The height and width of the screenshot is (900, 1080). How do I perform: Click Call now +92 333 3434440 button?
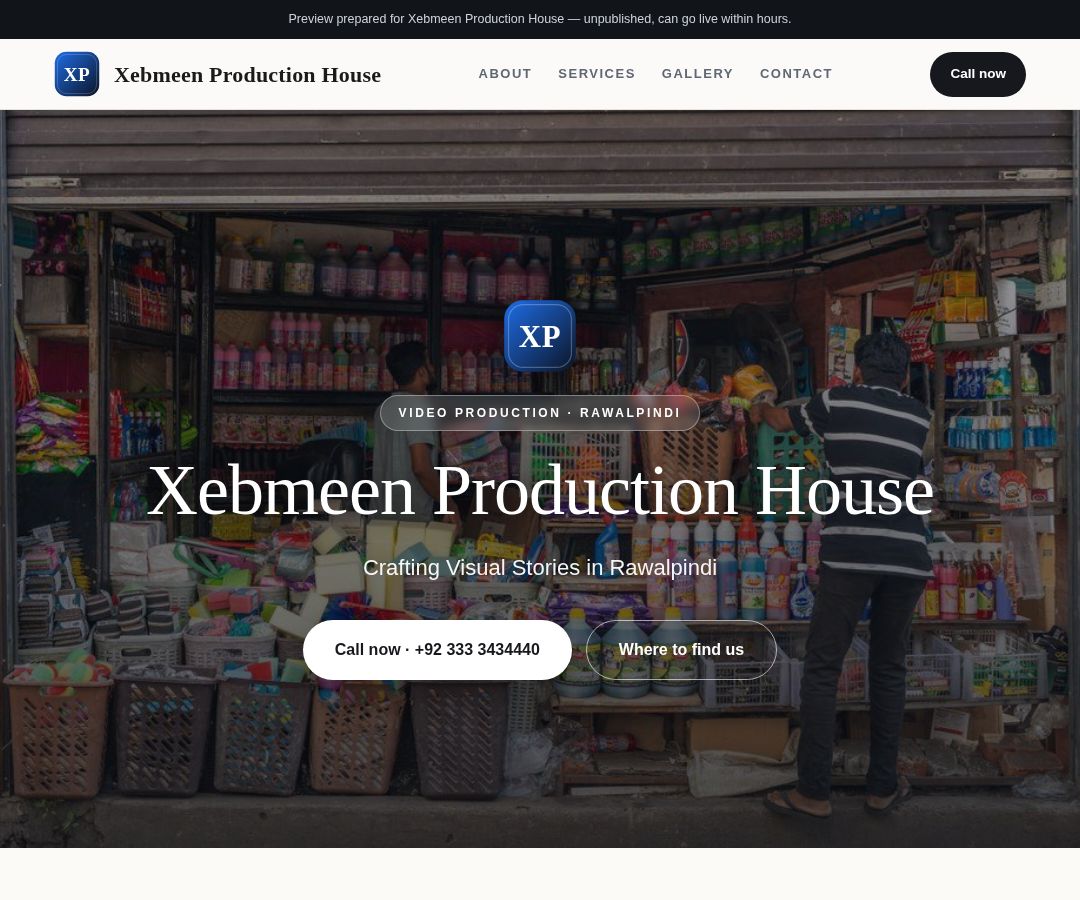point(437,650)
